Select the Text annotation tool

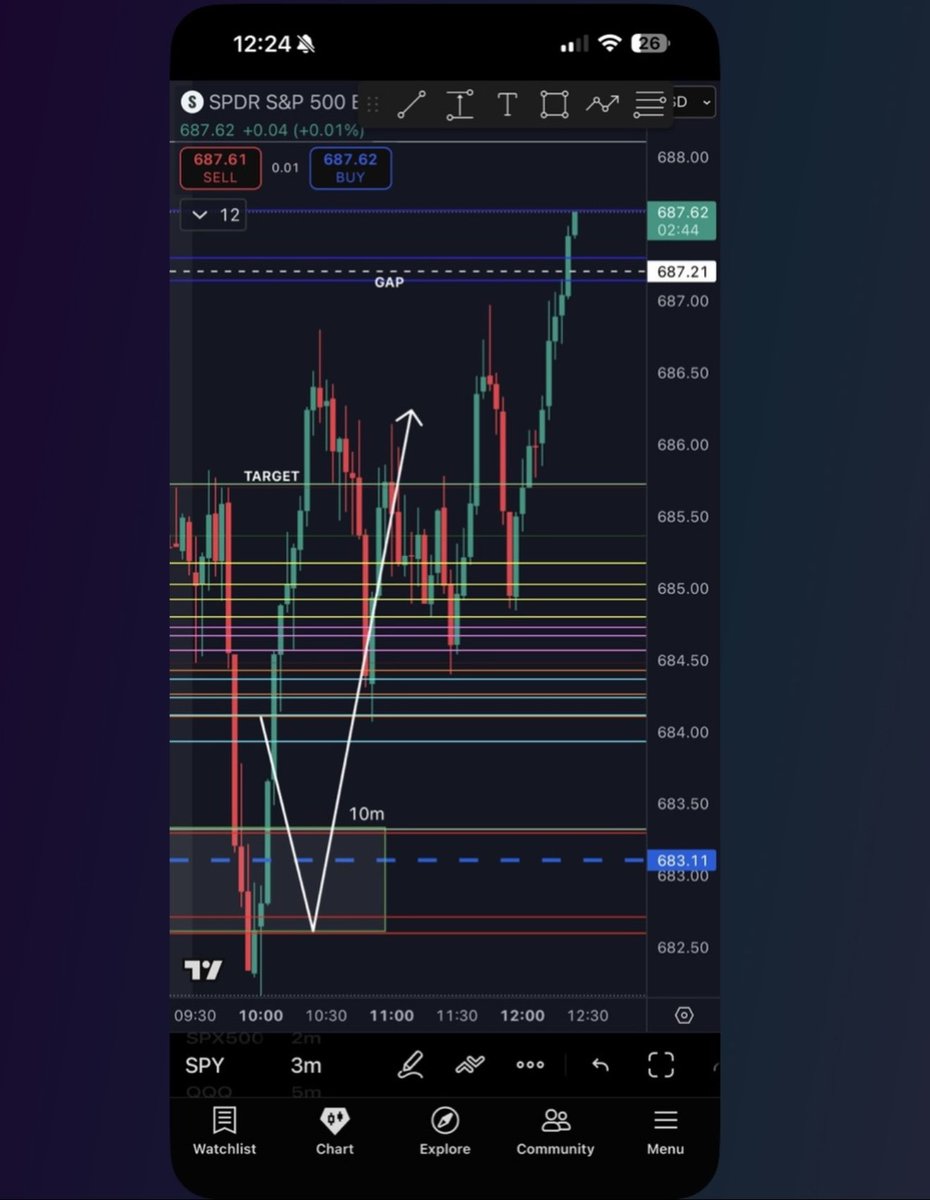507,103
